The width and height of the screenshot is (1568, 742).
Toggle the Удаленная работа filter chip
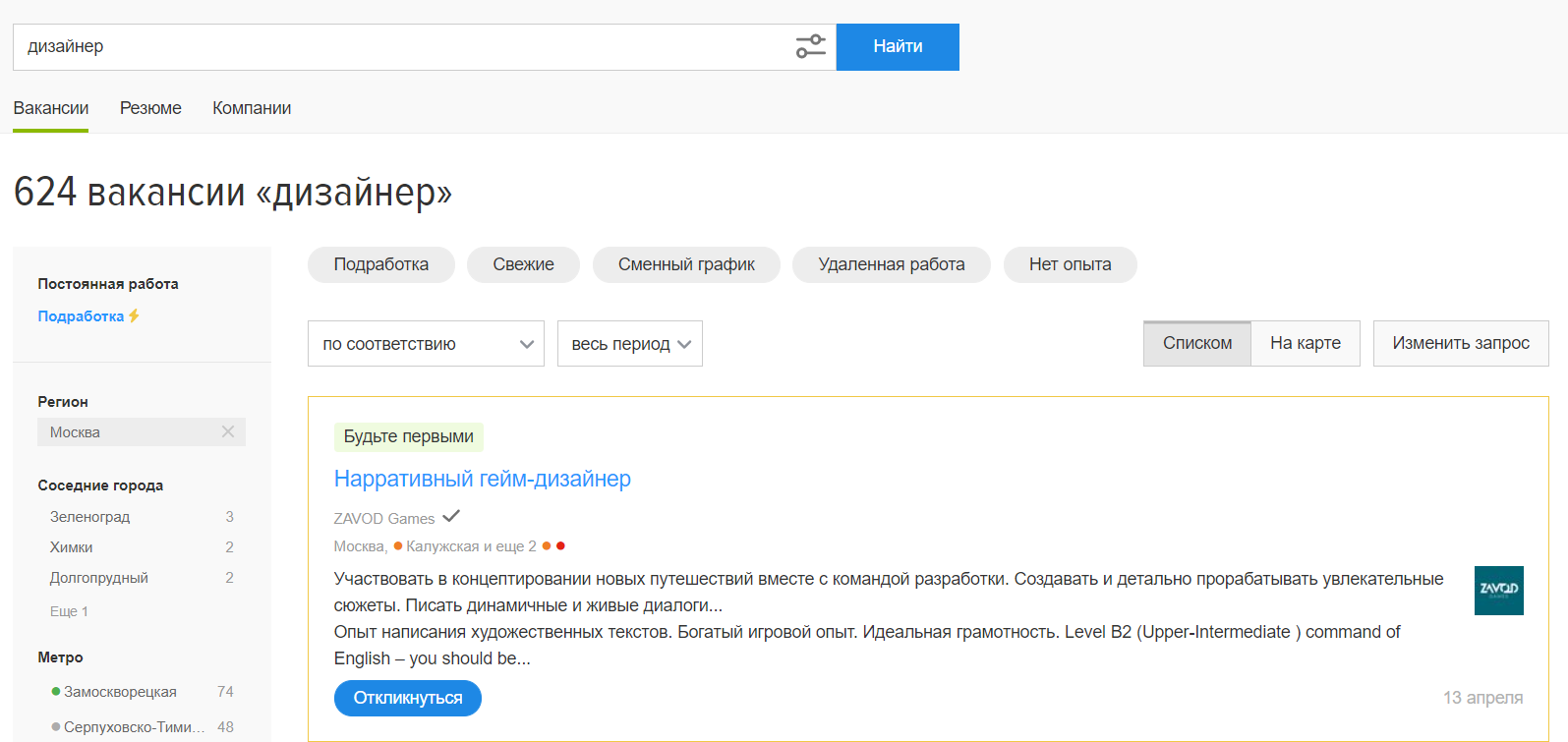coord(891,264)
